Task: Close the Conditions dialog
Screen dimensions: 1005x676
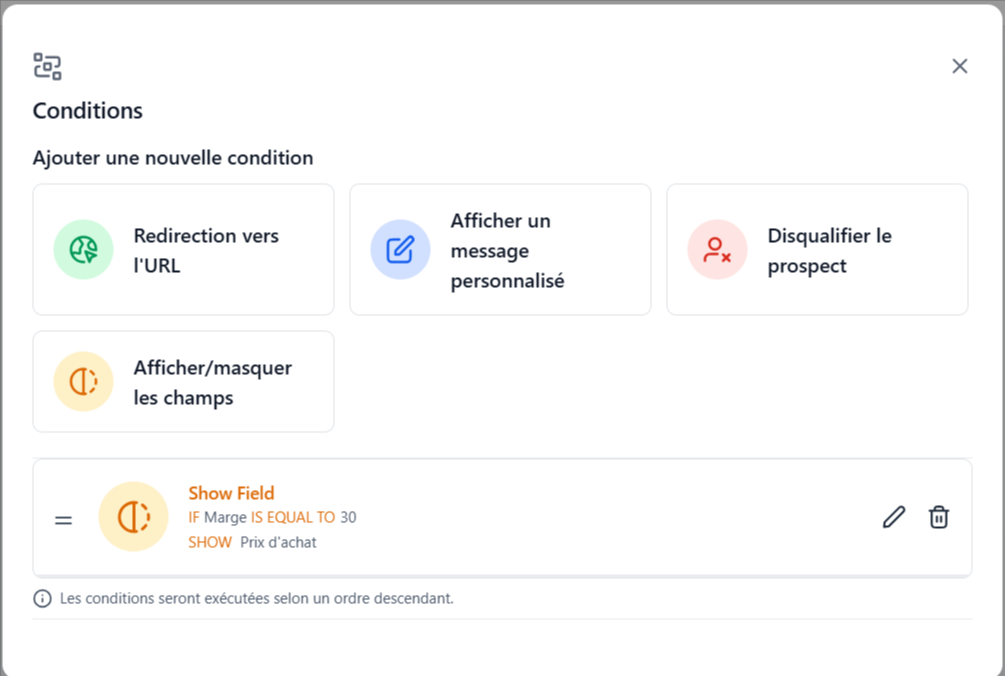Action: click(x=959, y=66)
